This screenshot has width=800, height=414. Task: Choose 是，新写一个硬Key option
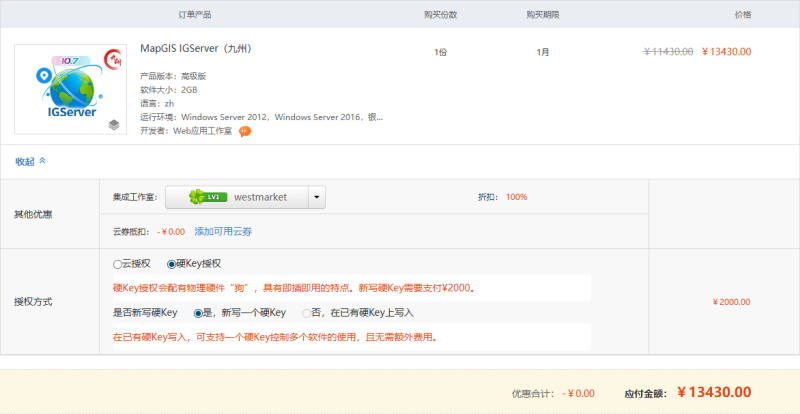198,313
